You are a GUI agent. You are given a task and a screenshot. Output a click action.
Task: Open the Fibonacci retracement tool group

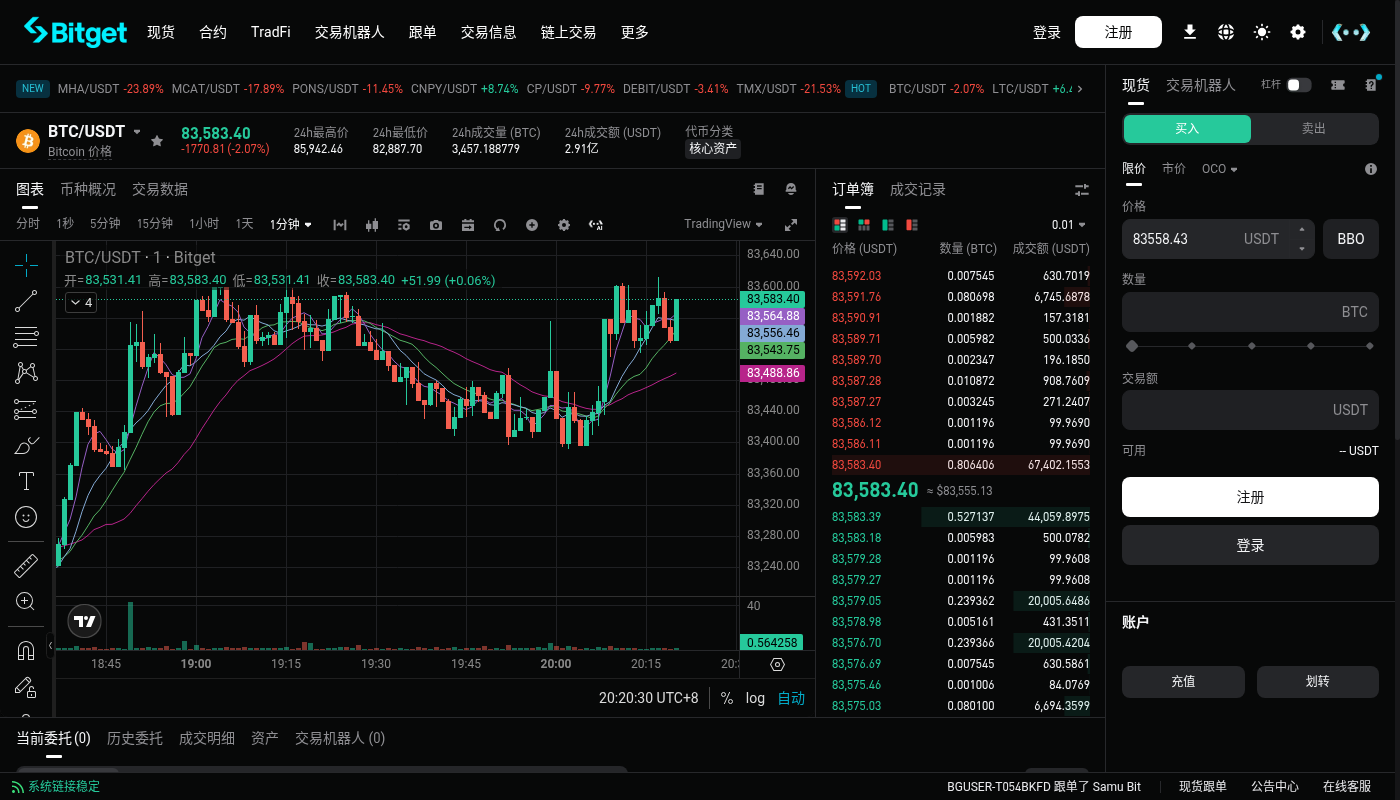pyautogui.click(x=27, y=337)
